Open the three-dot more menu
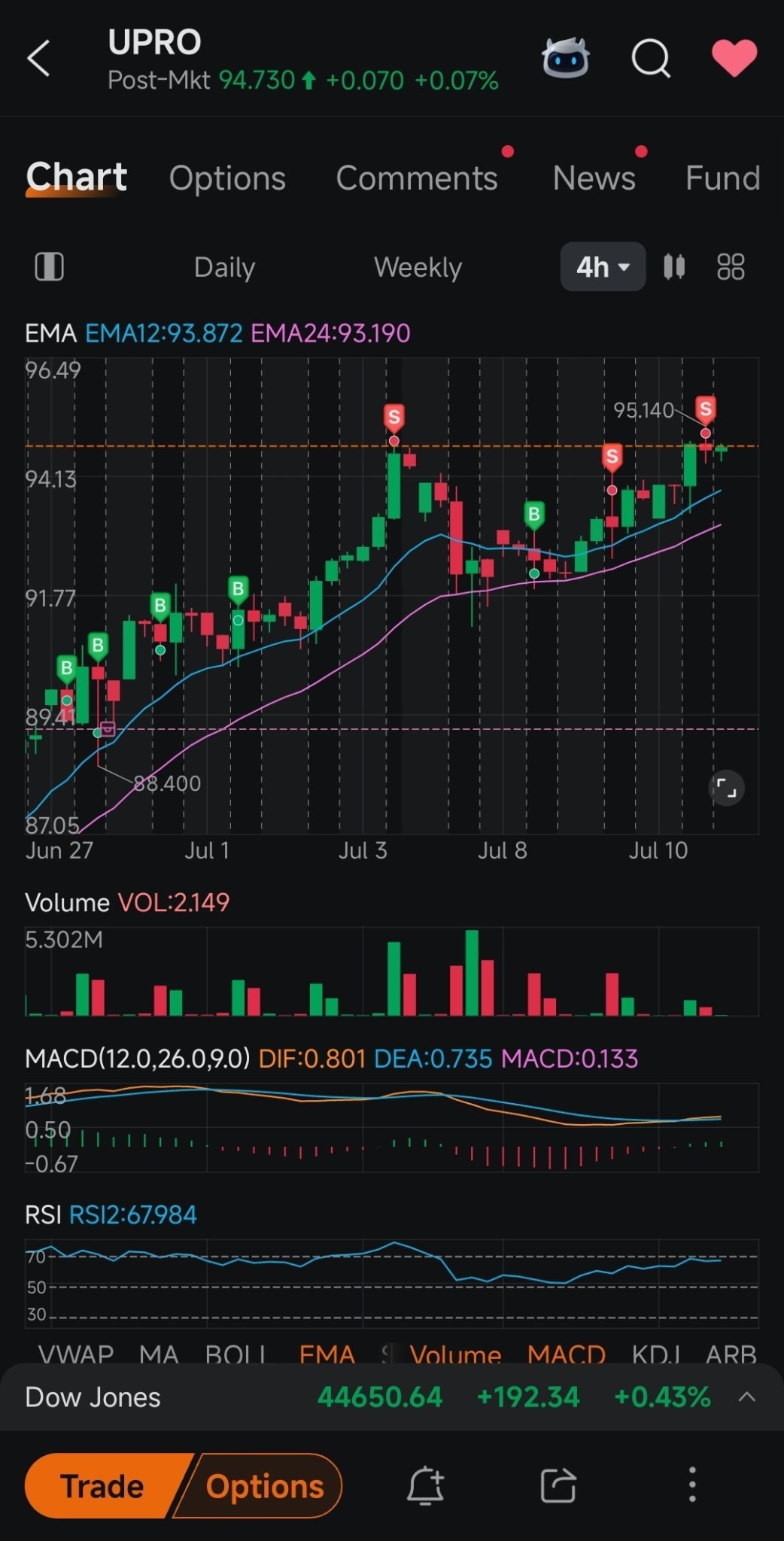The width and height of the screenshot is (784, 1541). (692, 1485)
